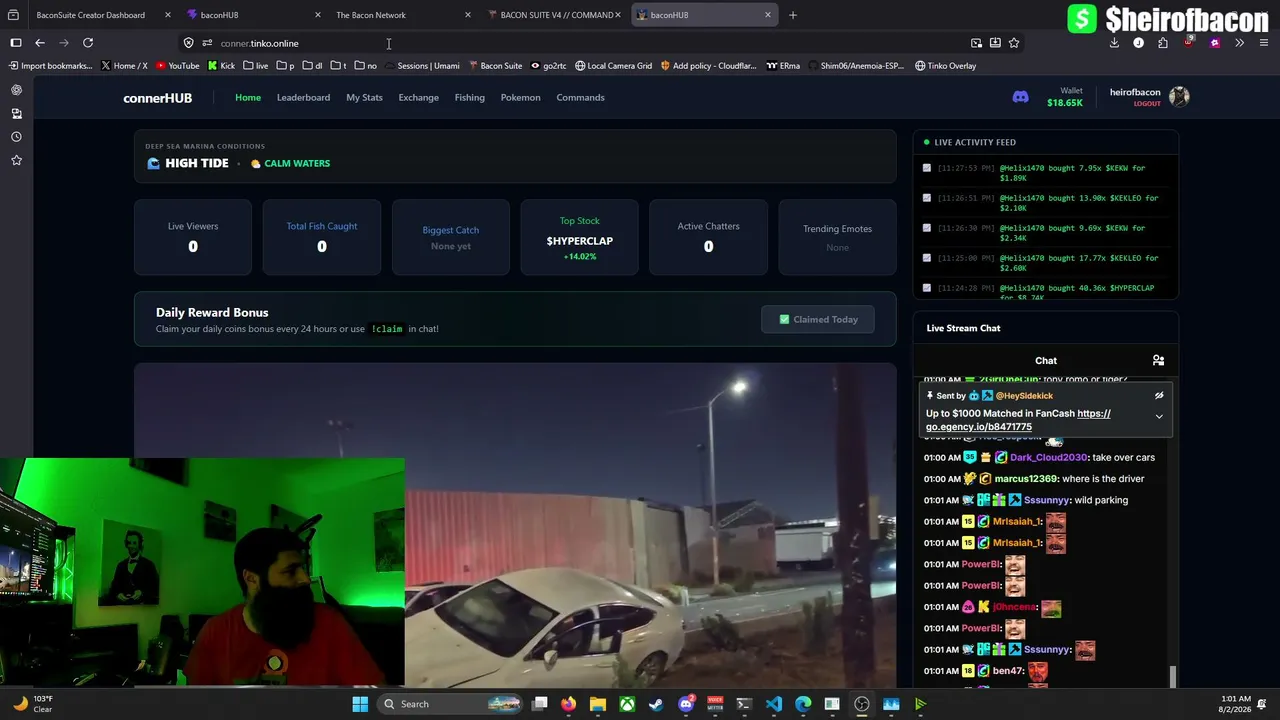Open the 'no' bookmarks folder
This screenshot has width=1280, height=720.
(x=366, y=66)
